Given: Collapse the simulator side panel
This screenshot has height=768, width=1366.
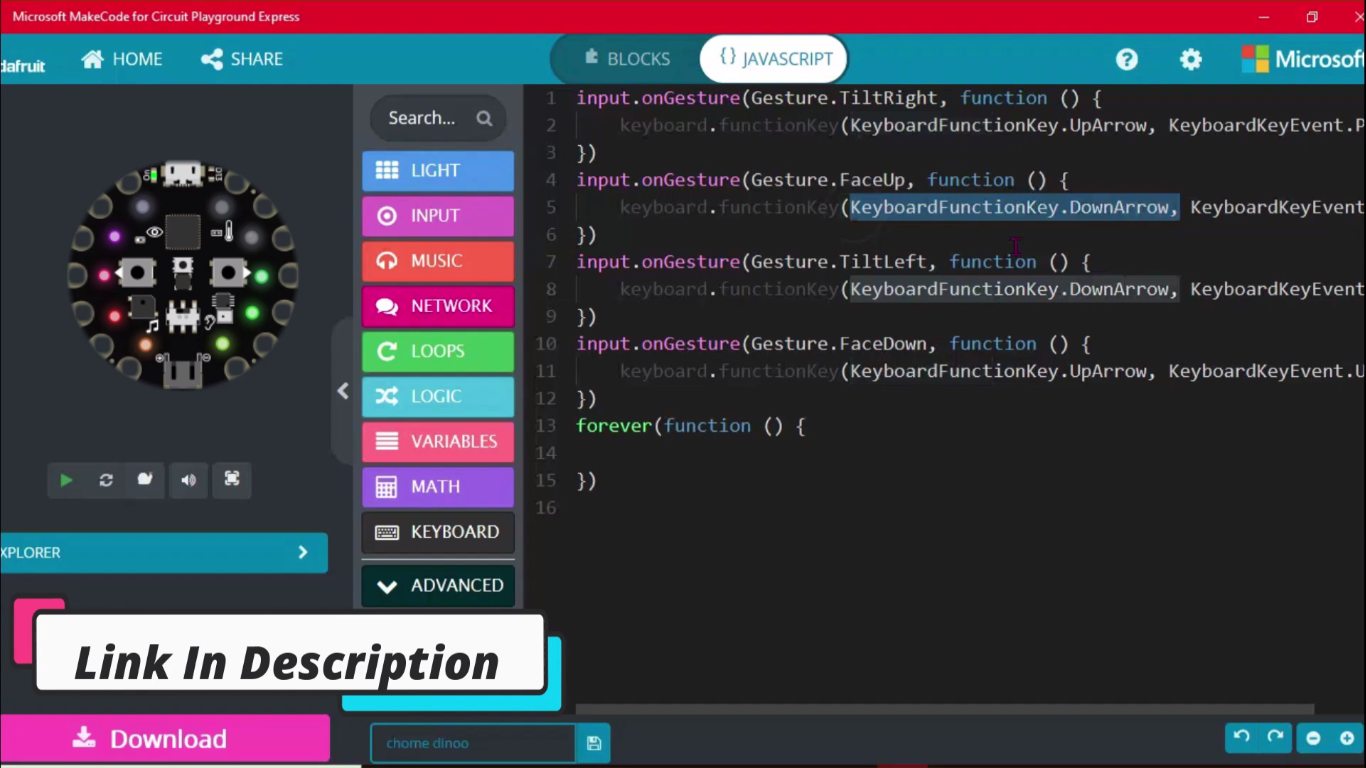Looking at the screenshot, I should pos(343,391).
